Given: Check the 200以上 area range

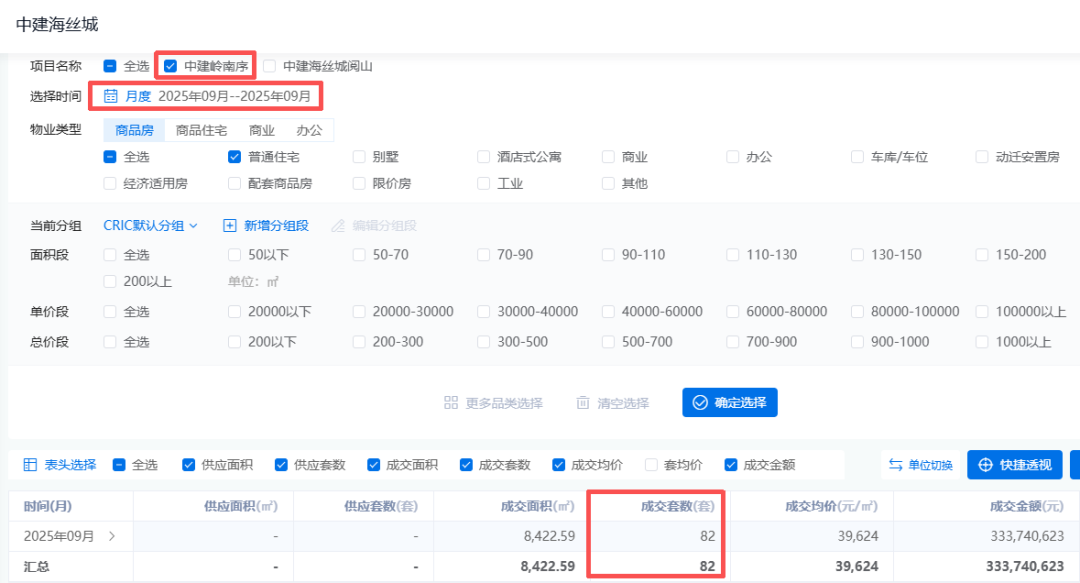Looking at the screenshot, I should [110, 281].
